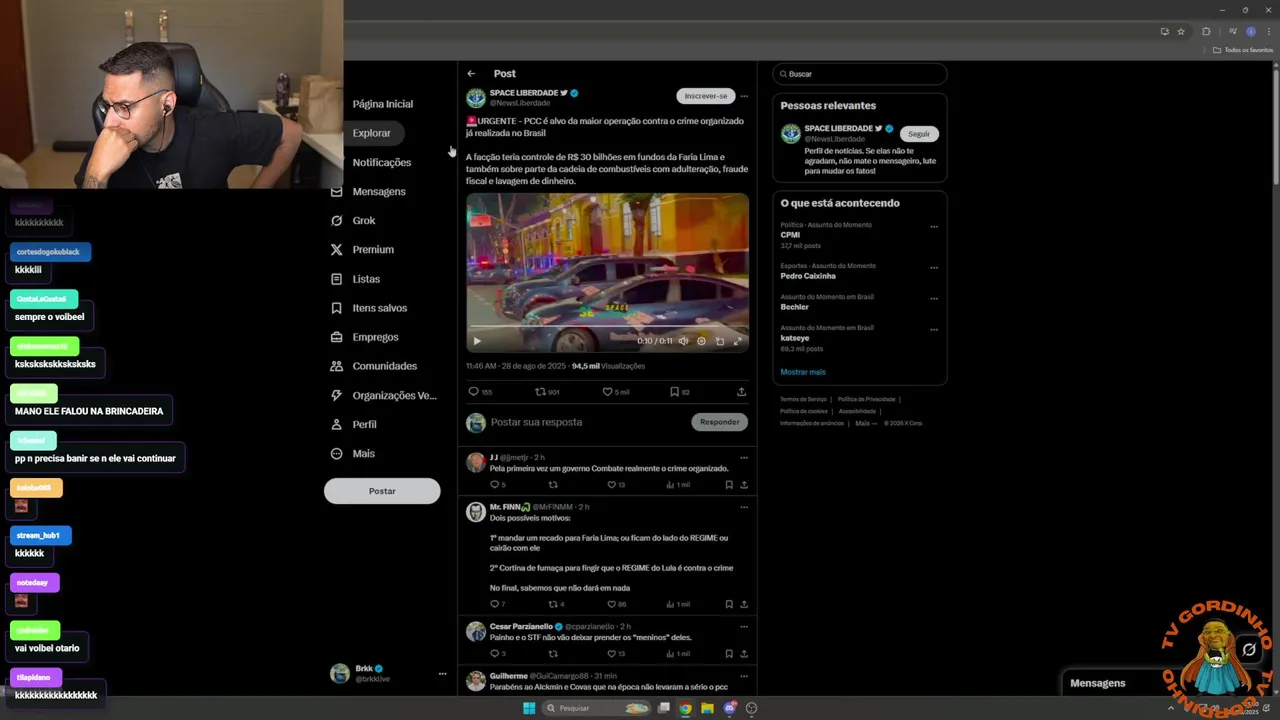Repost the post with 901 reposts
Viewport: 1280px width, 720px height.
pos(540,392)
